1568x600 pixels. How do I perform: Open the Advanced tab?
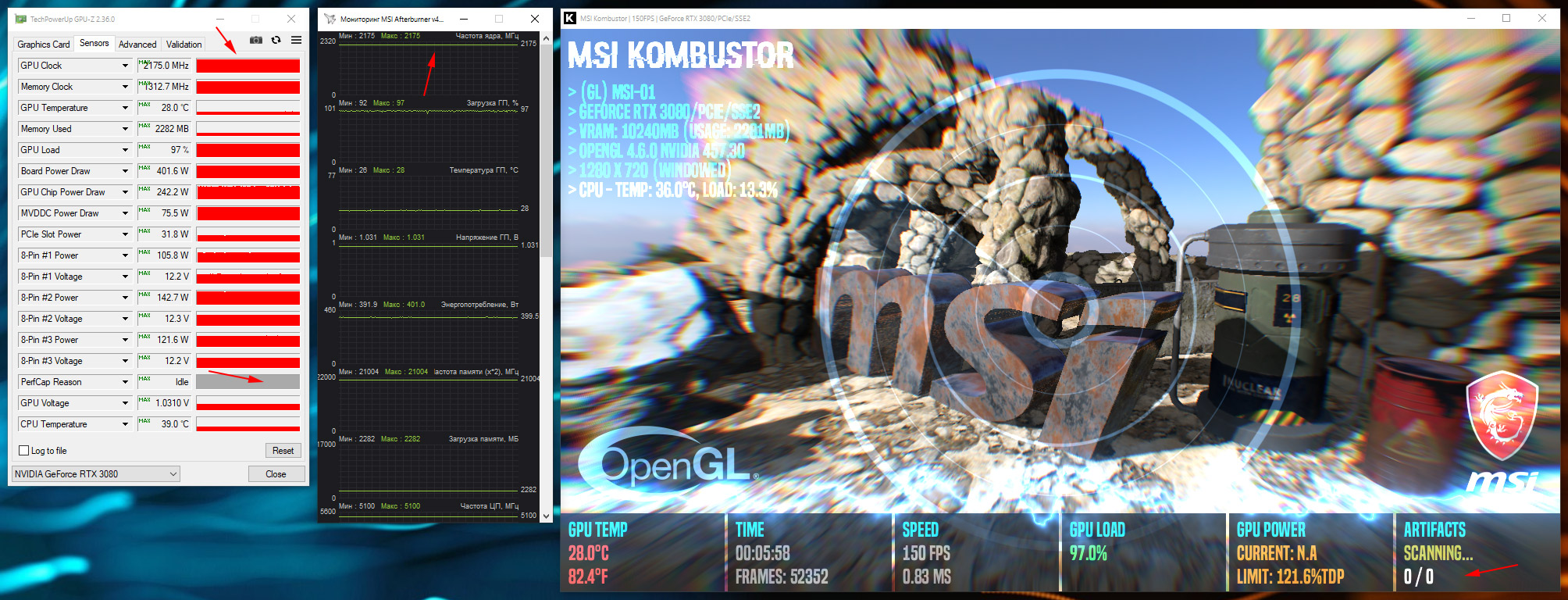click(x=137, y=45)
